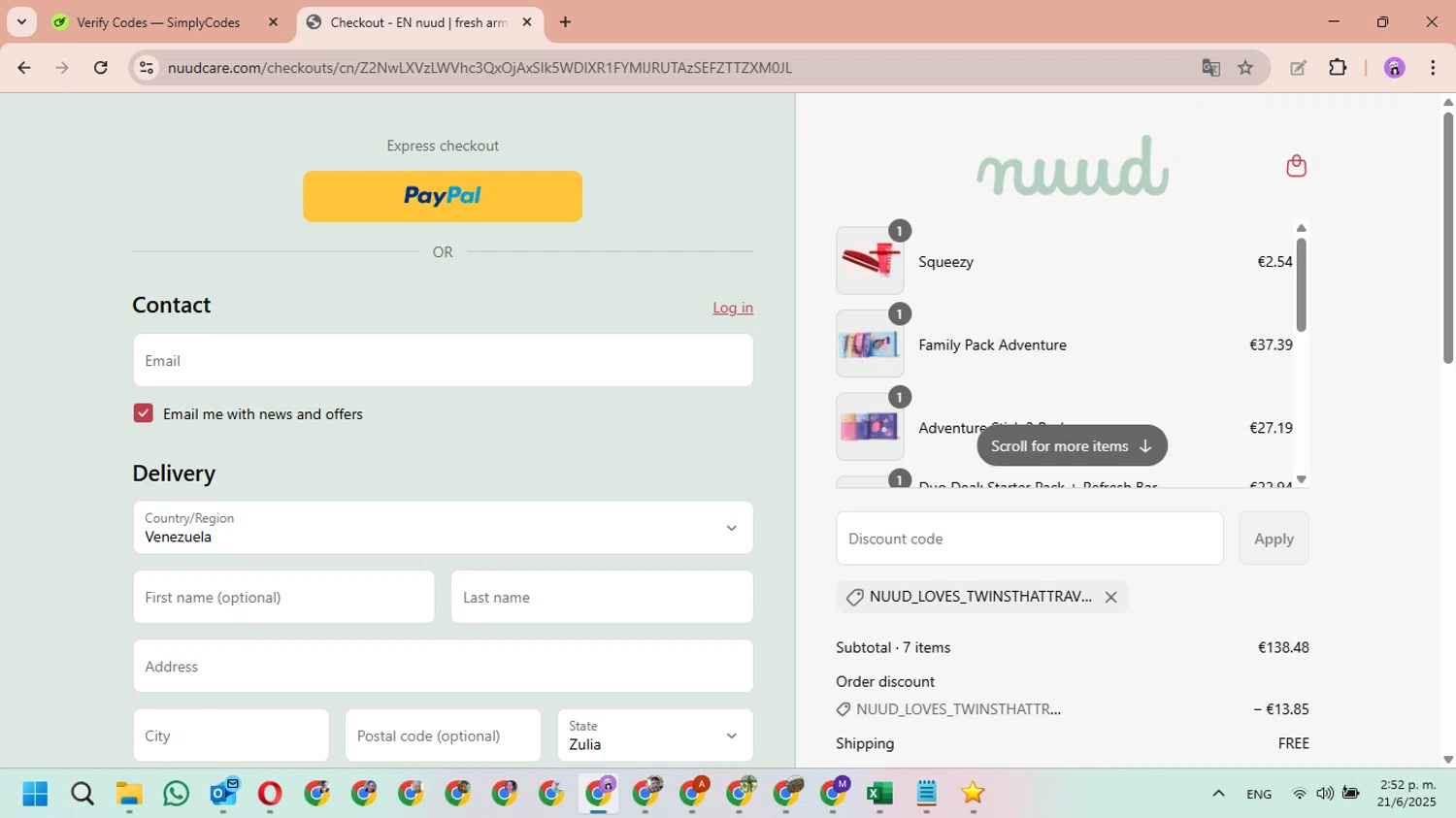Viewport: 1456px width, 818px height.
Task: Open the yellow star app in taskbar
Action: 973,794
